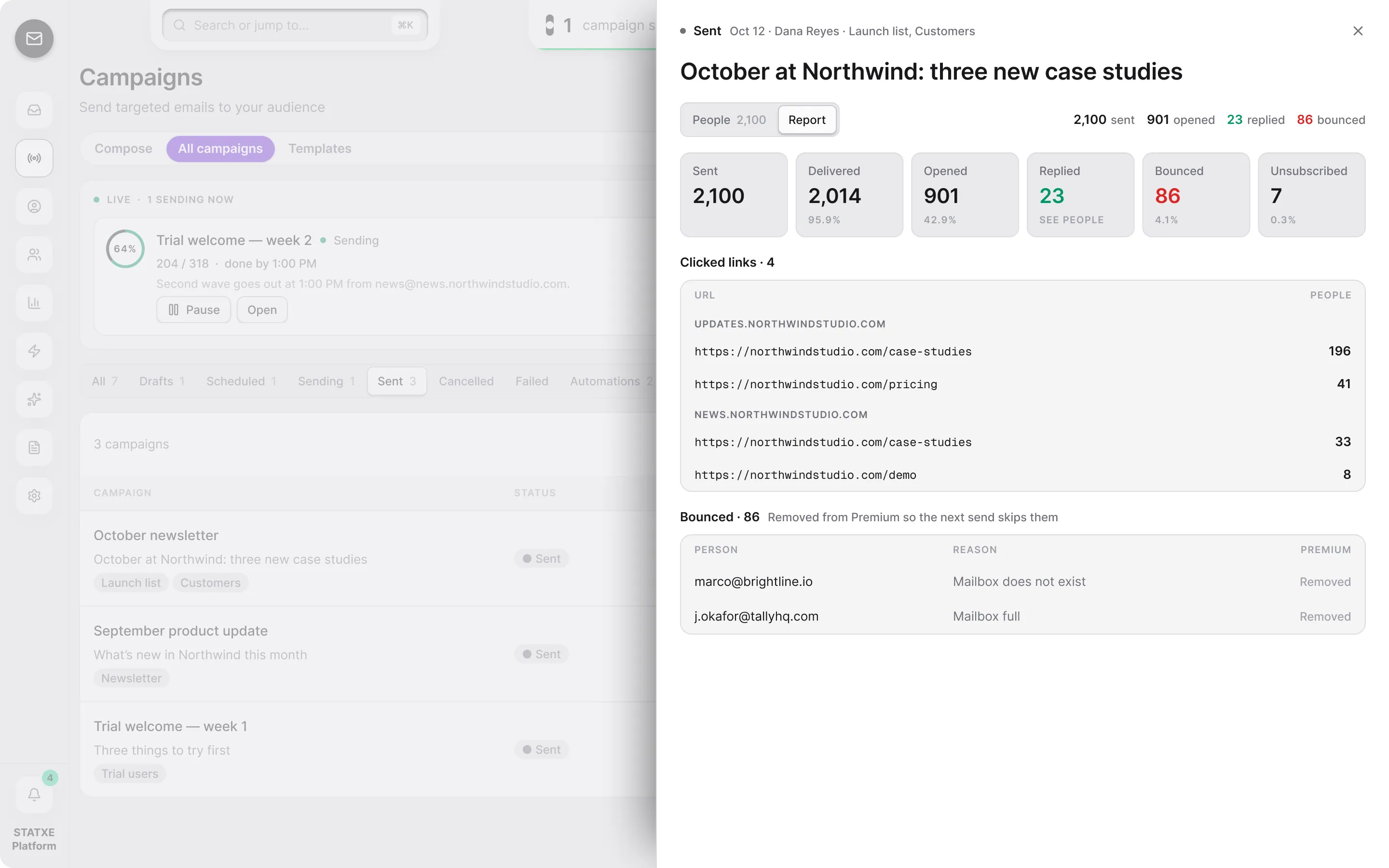
Task: Select the Report tab
Action: tap(806, 120)
